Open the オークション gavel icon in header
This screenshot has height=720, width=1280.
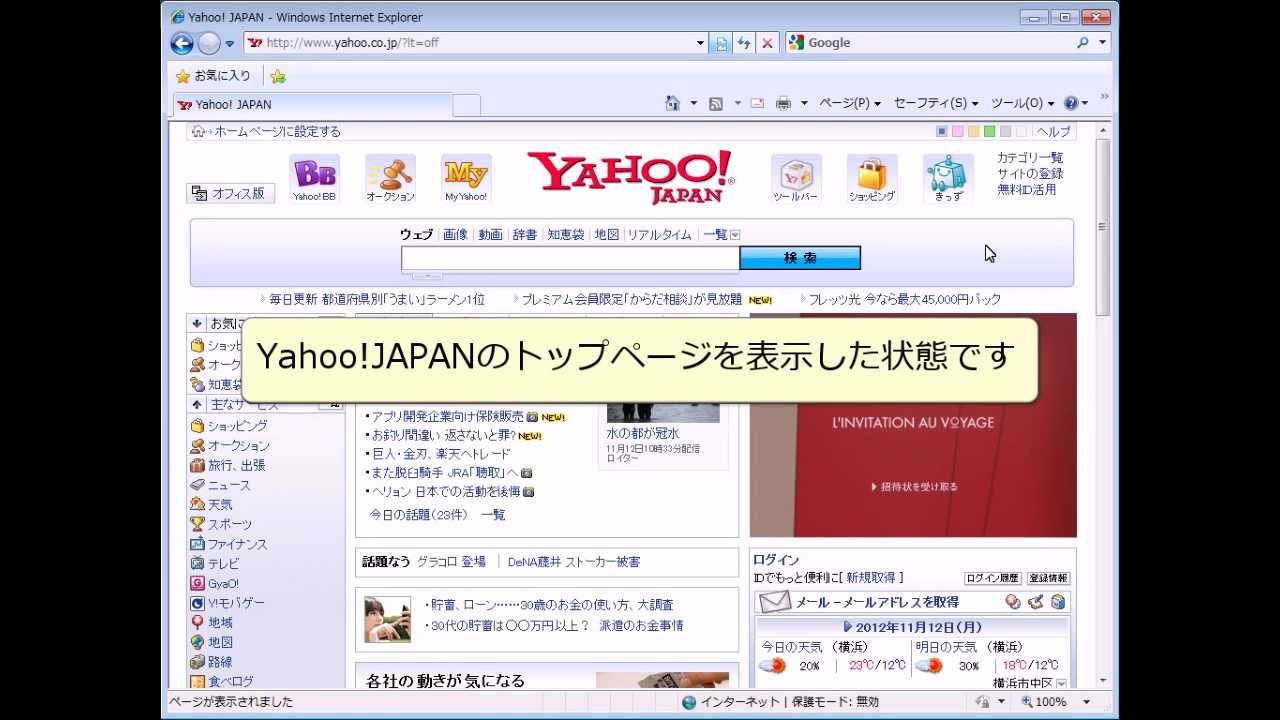pyautogui.click(x=390, y=178)
